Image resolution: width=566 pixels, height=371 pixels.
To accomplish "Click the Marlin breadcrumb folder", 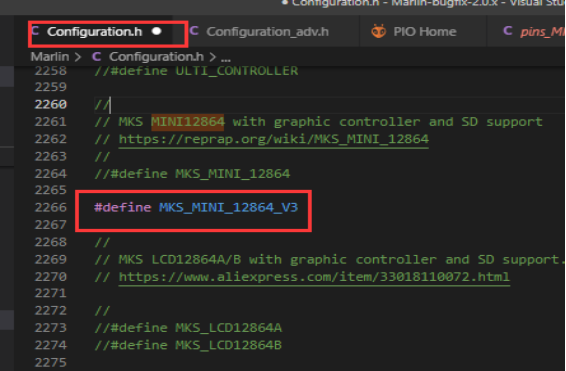I will coord(50,57).
